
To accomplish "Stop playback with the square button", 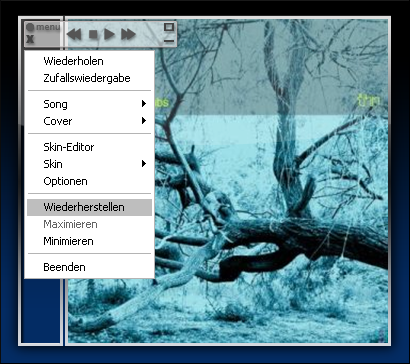I will click(93, 34).
